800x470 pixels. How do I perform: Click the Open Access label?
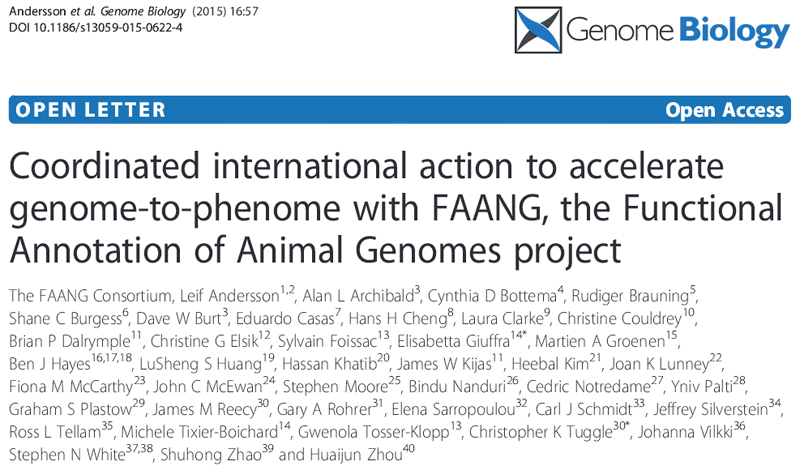[724, 110]
